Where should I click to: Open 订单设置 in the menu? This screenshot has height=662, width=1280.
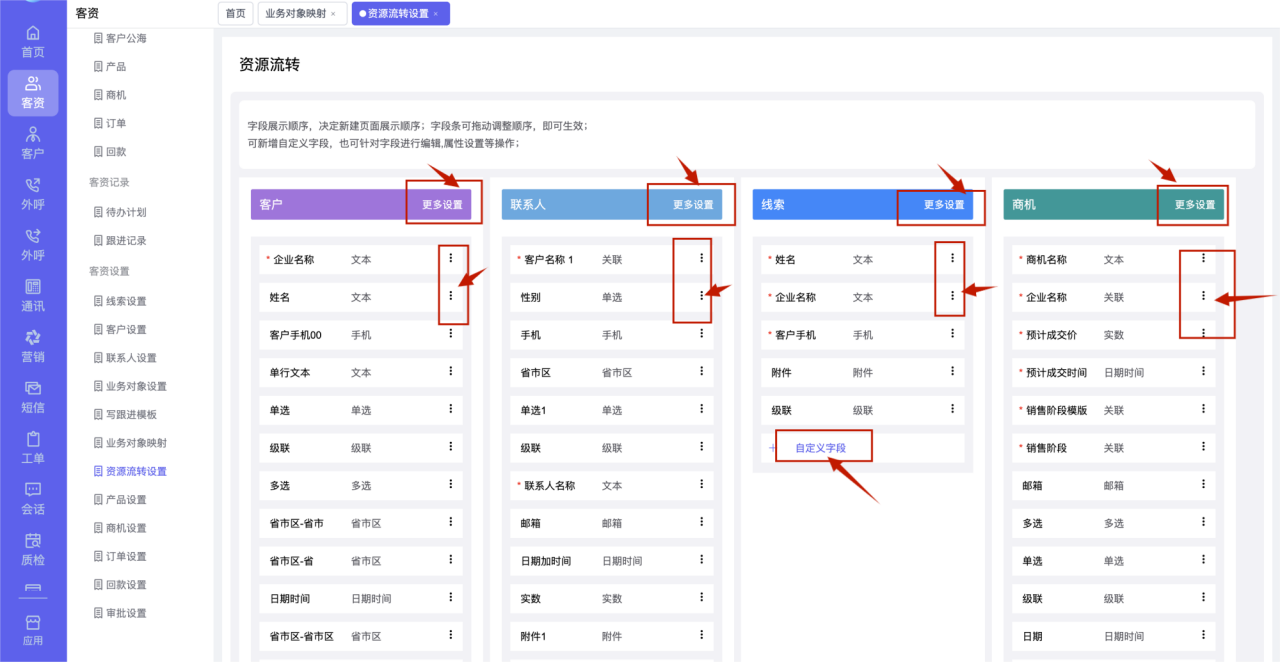click(120, 556)
